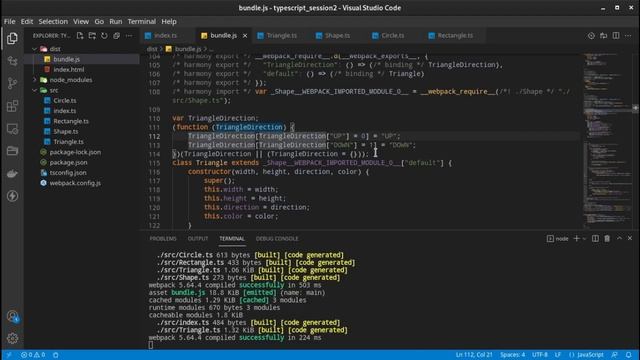Open the Help menu
The height and width of the screenshot is (360, 640).
(x=169, y=22)
